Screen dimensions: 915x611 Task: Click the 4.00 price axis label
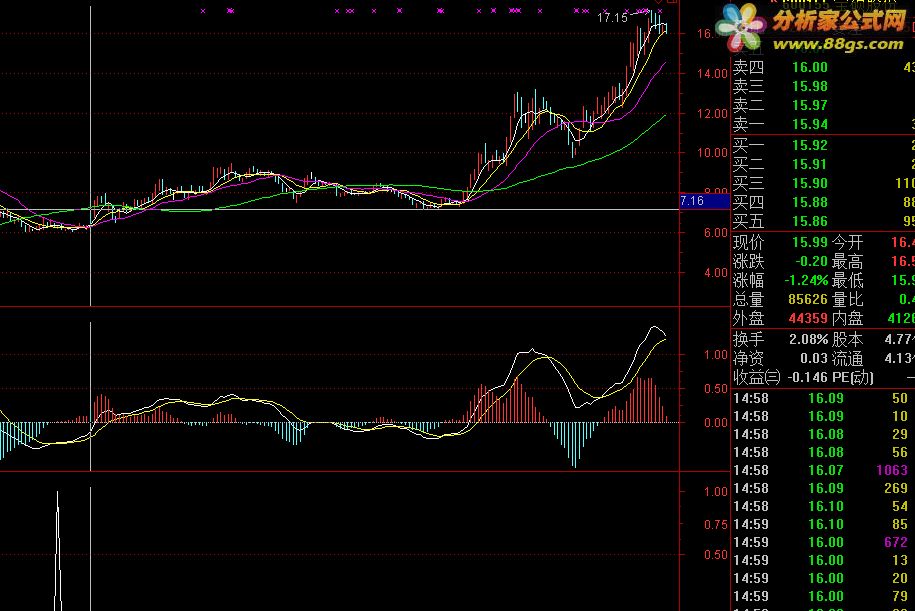coord(715,273)
